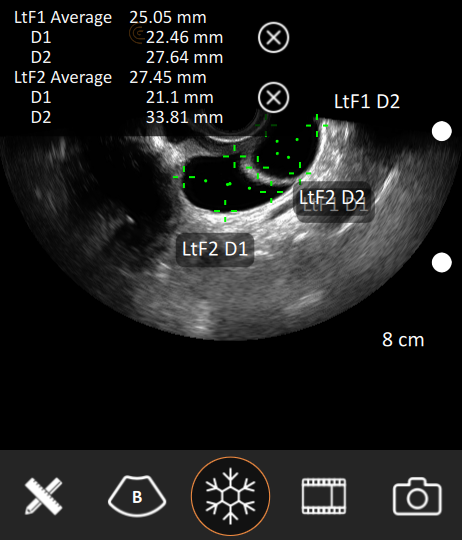Screen dimensions: 462x540
Task: Record a cine clip with film icon
Action: [x=324, y=496]
